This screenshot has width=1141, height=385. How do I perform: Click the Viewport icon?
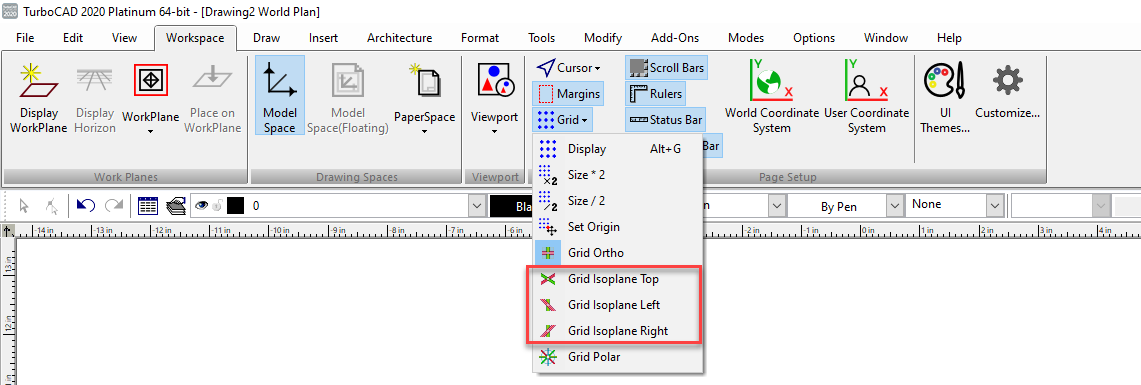(x=495, y=80)
